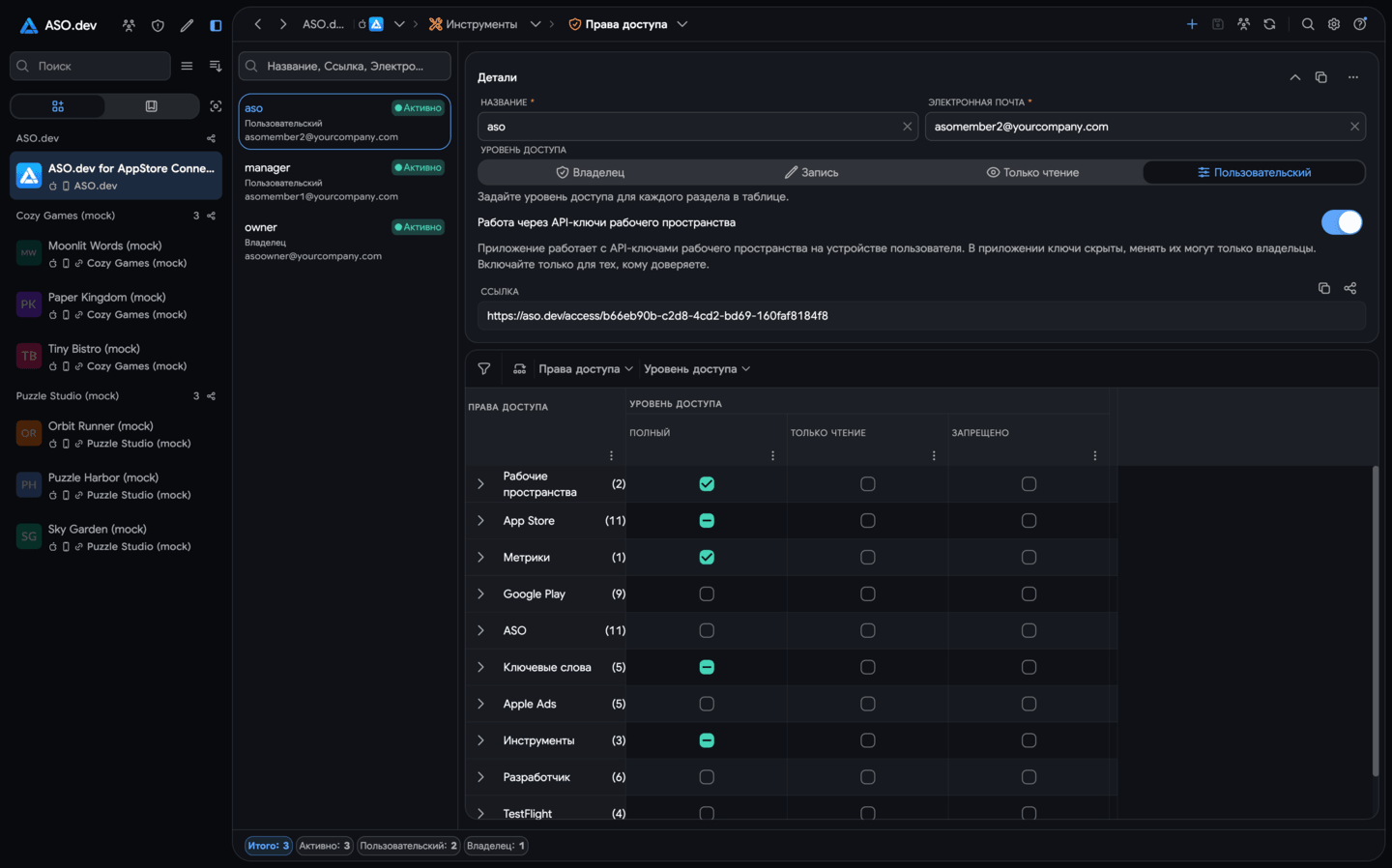Open the Уровень доступа dropdown above the table
This screenshot has width=1392, height=868.
pyautogui.click(x=697, y=368)
